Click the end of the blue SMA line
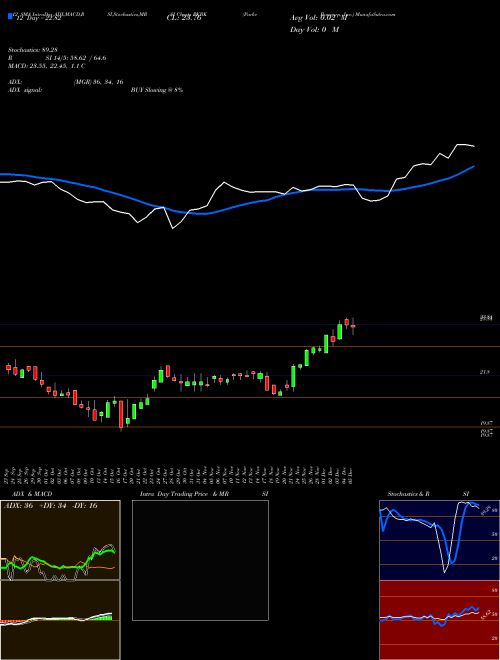Screen dimensions: 500x660 (x=474, y=166)
